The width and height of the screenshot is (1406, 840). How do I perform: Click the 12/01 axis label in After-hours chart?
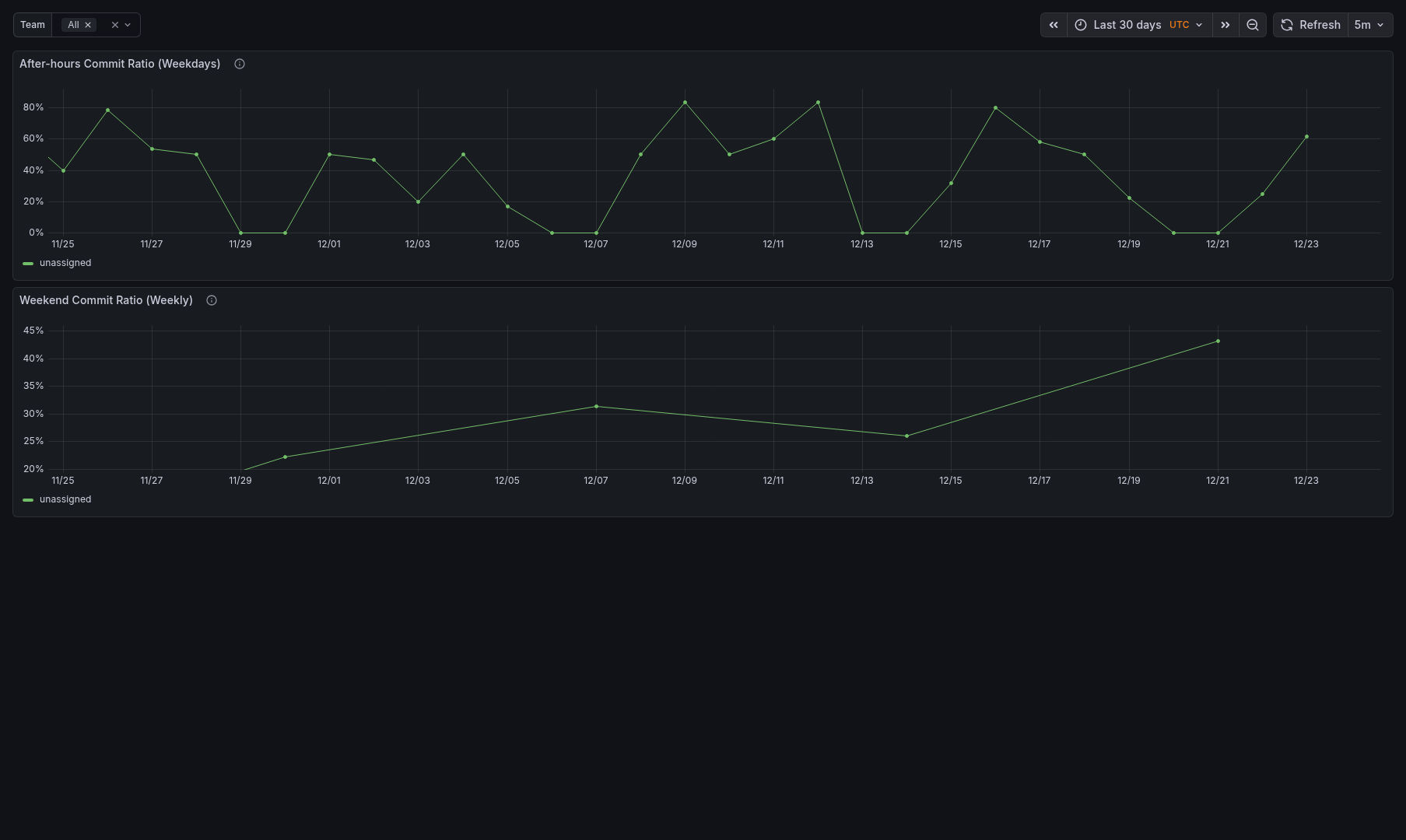coord(329,244)
